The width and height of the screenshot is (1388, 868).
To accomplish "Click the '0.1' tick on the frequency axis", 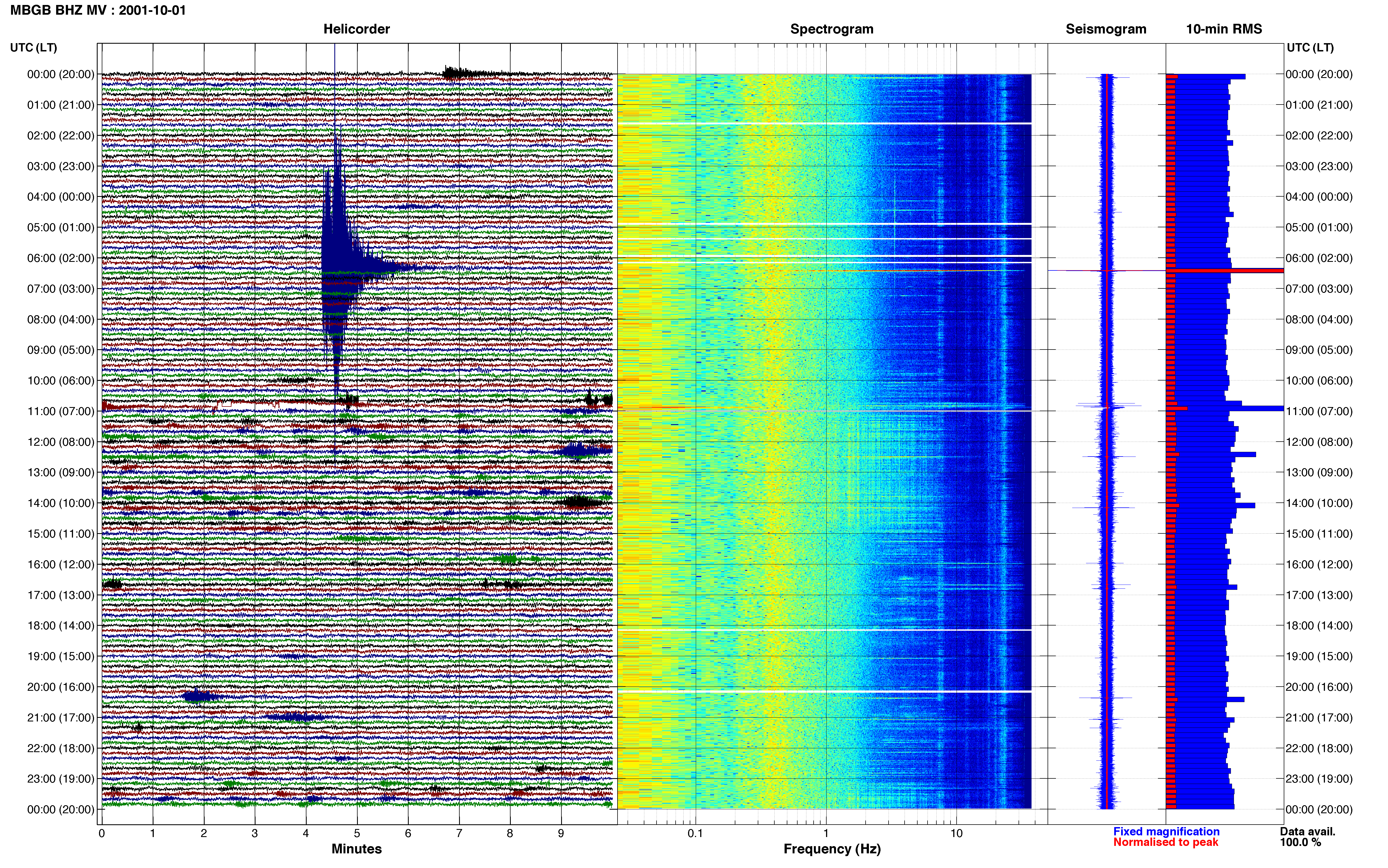I will click(695, 833).
